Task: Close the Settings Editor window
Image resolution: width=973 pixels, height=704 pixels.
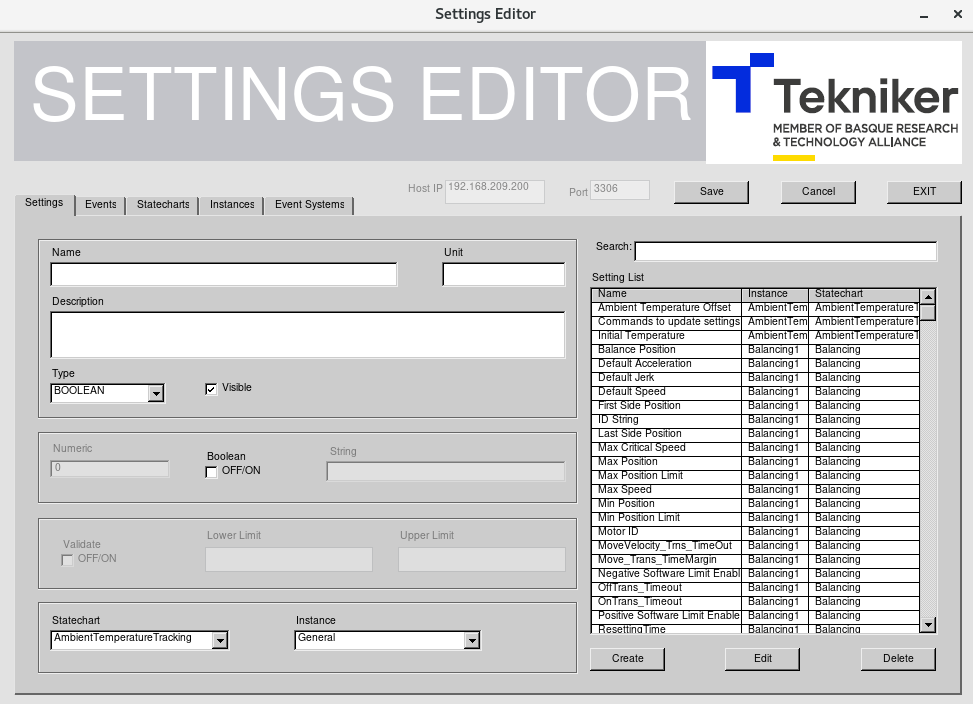Action: [957, 14]
